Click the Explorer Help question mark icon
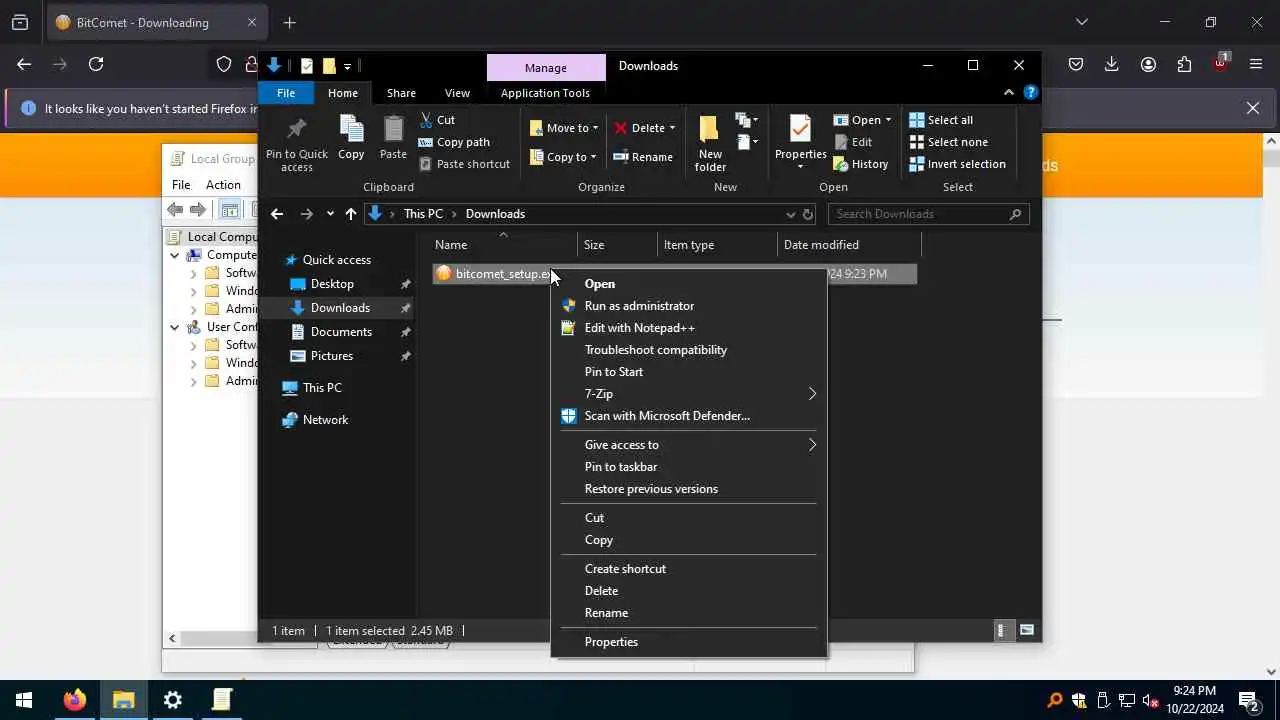Viewport: 1280px width, 720px height. tap(1031, 92)
